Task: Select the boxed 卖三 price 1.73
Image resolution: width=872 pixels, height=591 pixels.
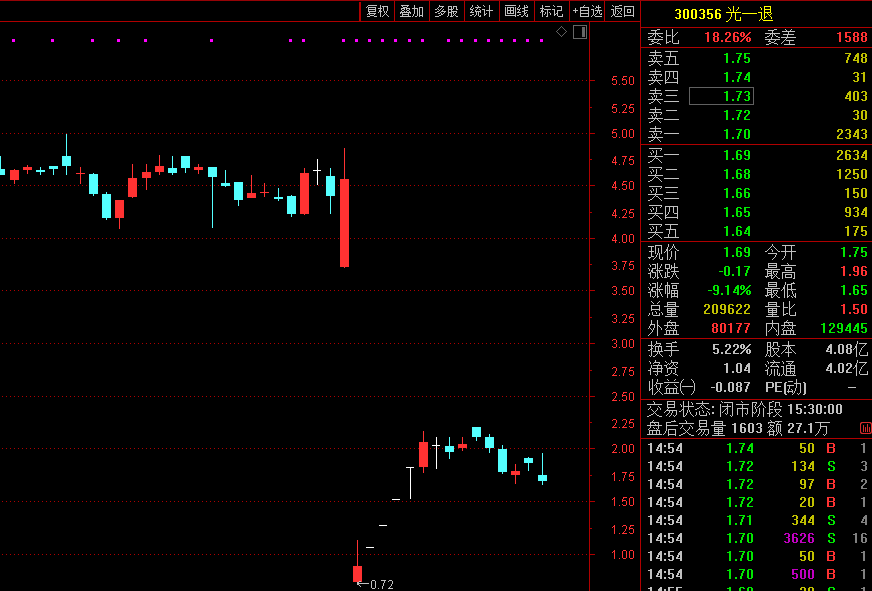Action: (x=721, y=96)
